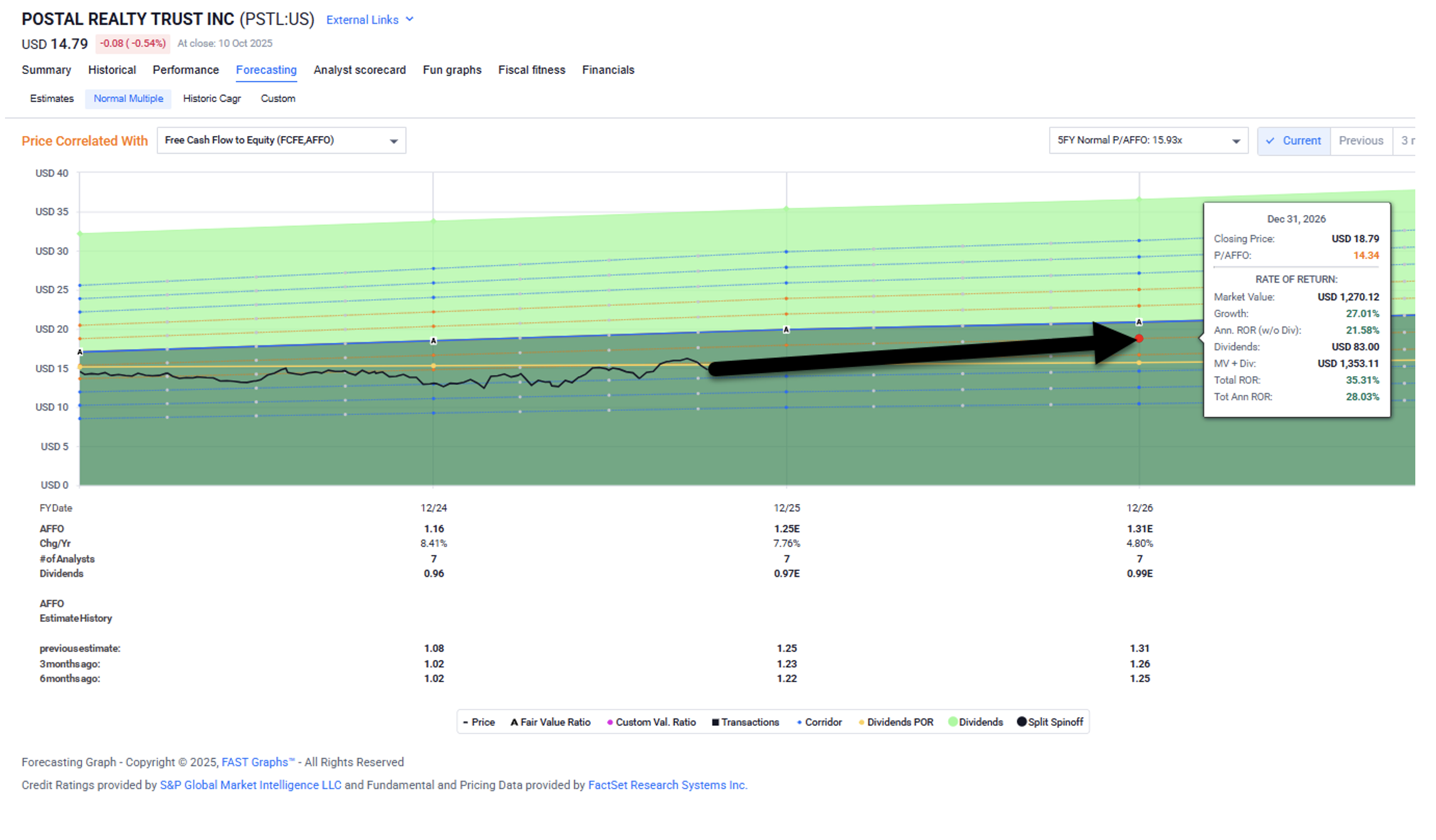The height and width of the screenshot is (840, 1436).
Task: Switch to Previous estimates toggle
Action: (1360, 140)
